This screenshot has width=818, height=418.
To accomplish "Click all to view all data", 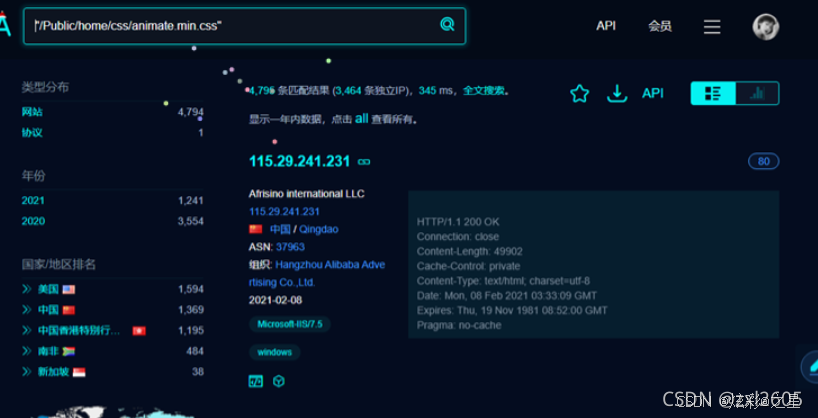I will point(362,118).
